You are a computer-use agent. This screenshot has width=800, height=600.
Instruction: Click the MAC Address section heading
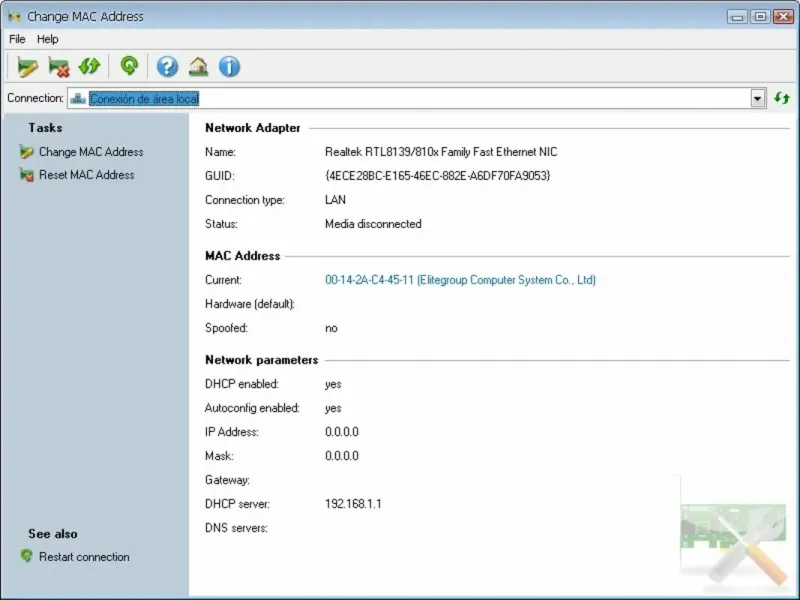click(242, 256)
